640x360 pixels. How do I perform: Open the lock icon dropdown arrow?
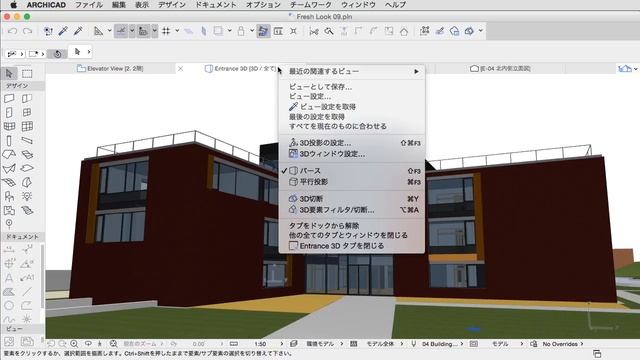(252, 31)
